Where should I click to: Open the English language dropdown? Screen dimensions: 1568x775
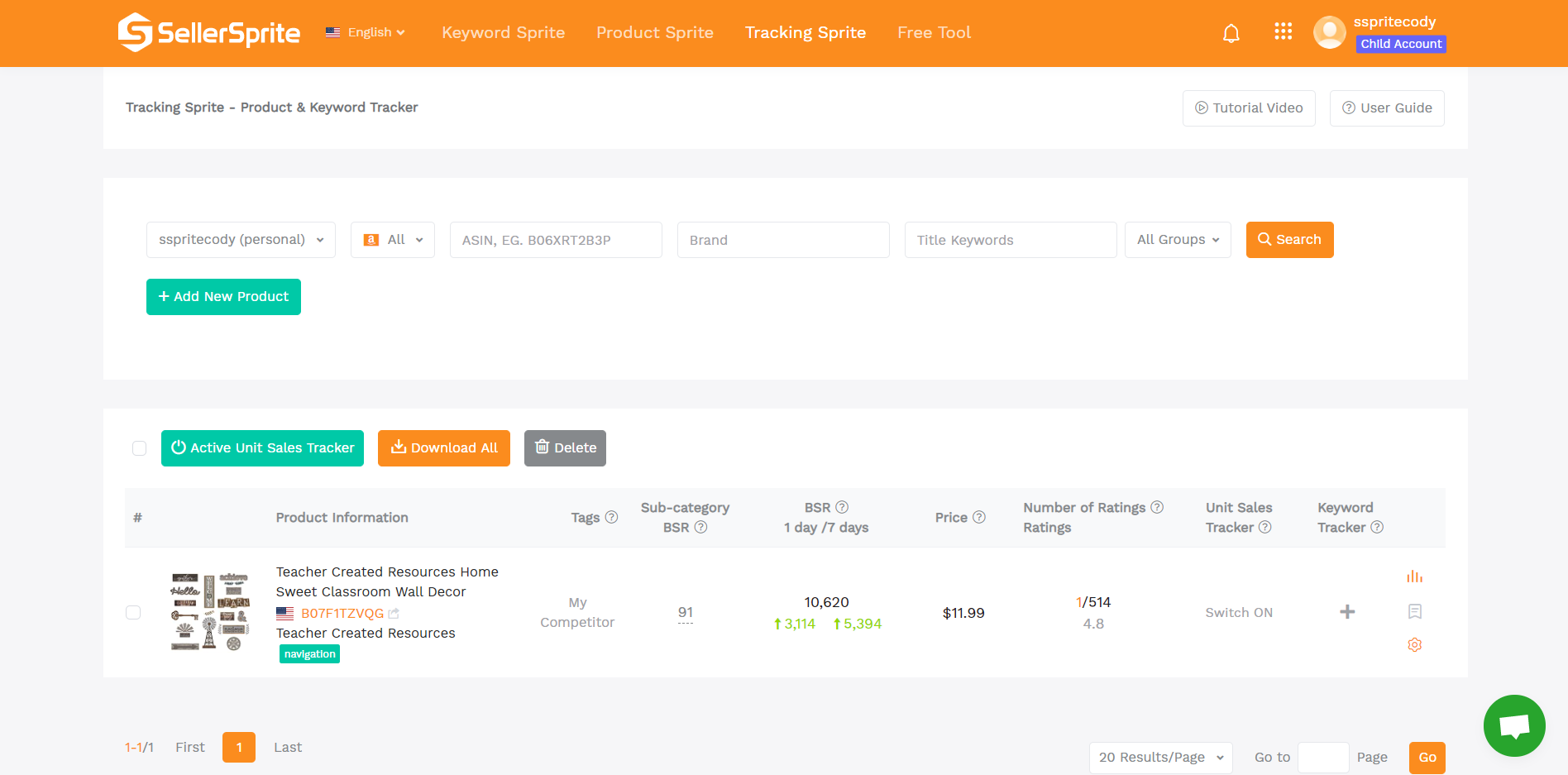366,32
